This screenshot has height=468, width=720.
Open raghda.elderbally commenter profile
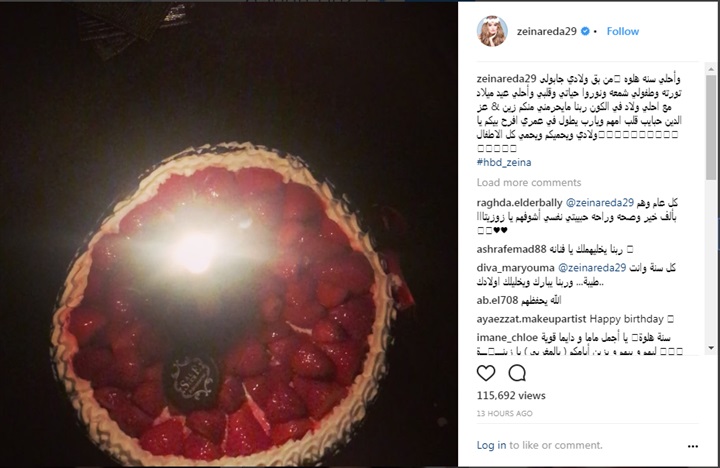(519, 203)
